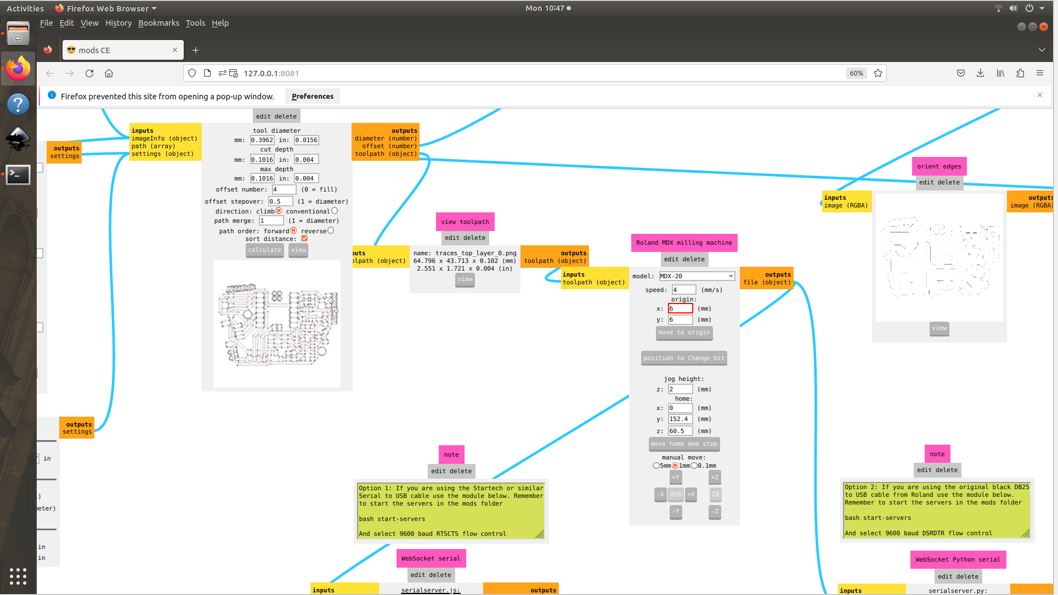Launch Inkscape from the dock

(x=18, y=139)
